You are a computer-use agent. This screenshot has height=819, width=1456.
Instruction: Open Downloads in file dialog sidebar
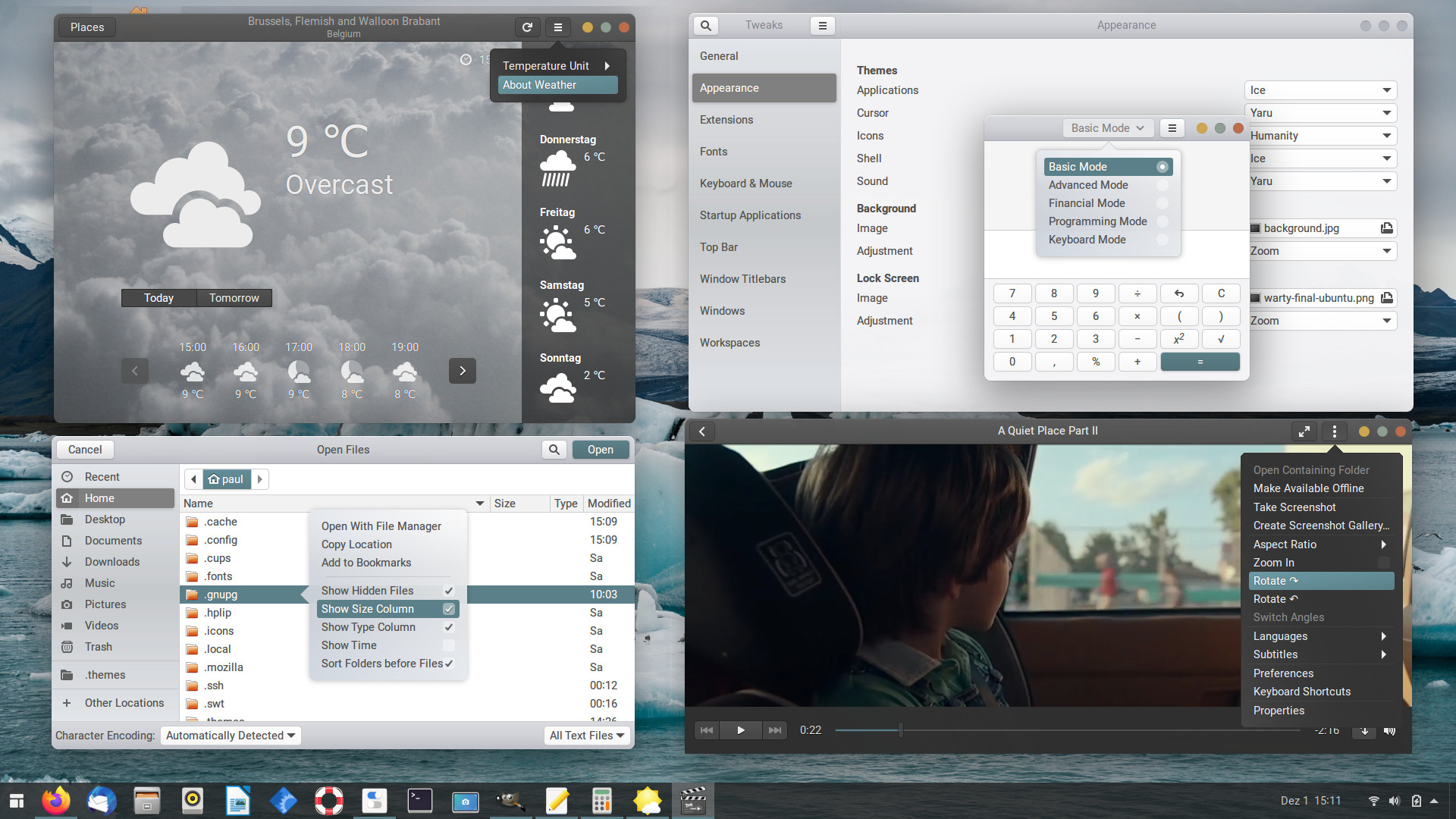pyautogui.click(x=115, y=562)
